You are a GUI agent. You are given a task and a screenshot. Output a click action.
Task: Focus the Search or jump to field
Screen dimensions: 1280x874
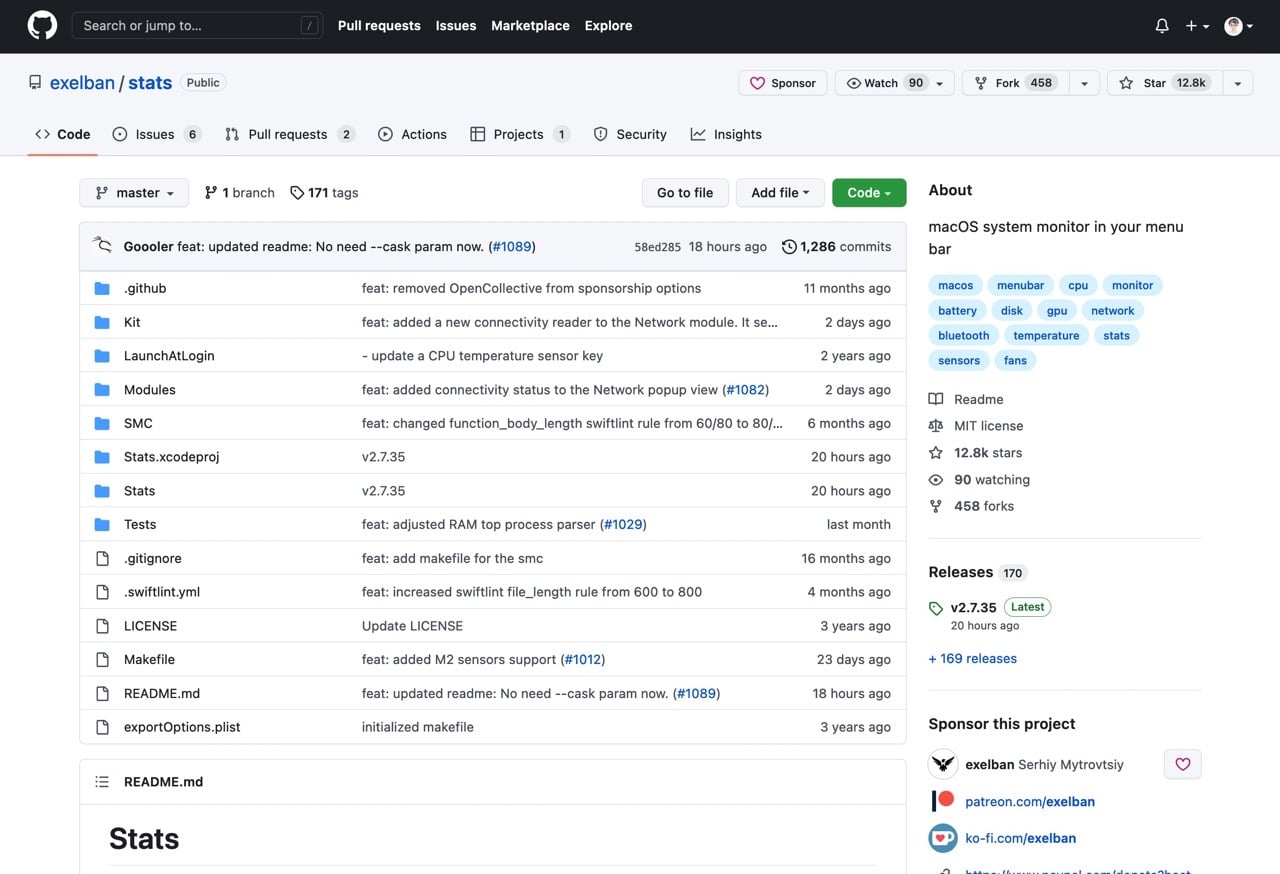coord(197,26)
